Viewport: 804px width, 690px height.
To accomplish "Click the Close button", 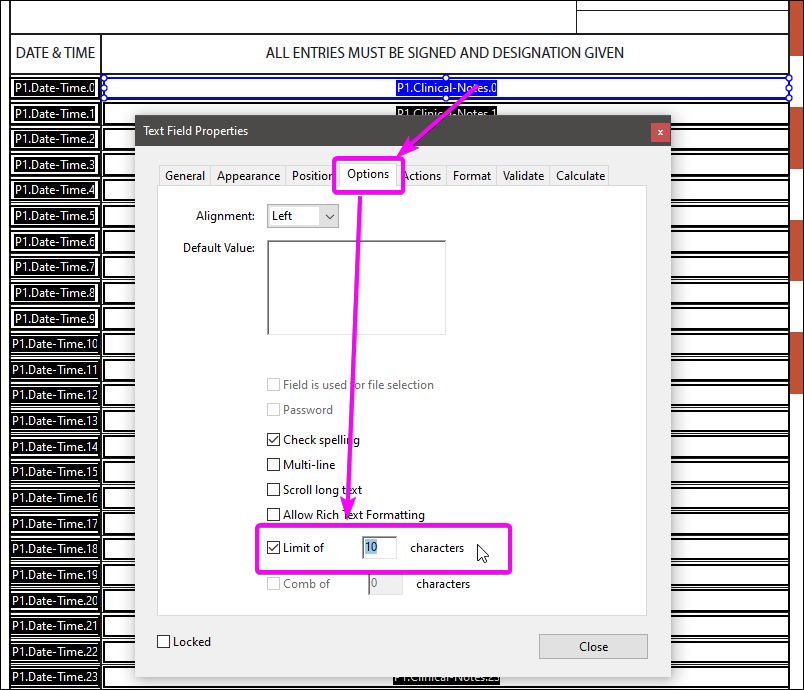I will (x=593, y=646).
